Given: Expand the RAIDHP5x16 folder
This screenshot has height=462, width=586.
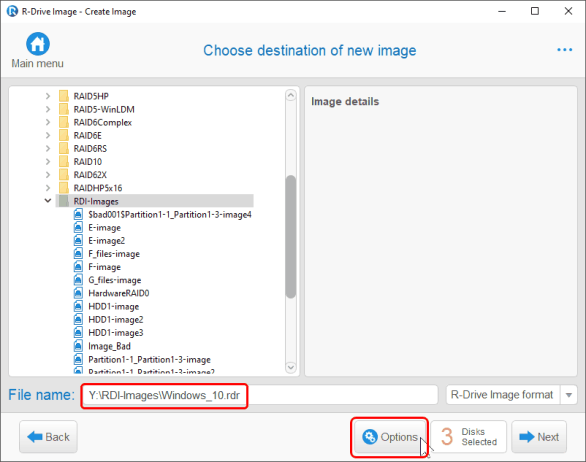Looking at the screenshot, I should [x=48, y=188].
